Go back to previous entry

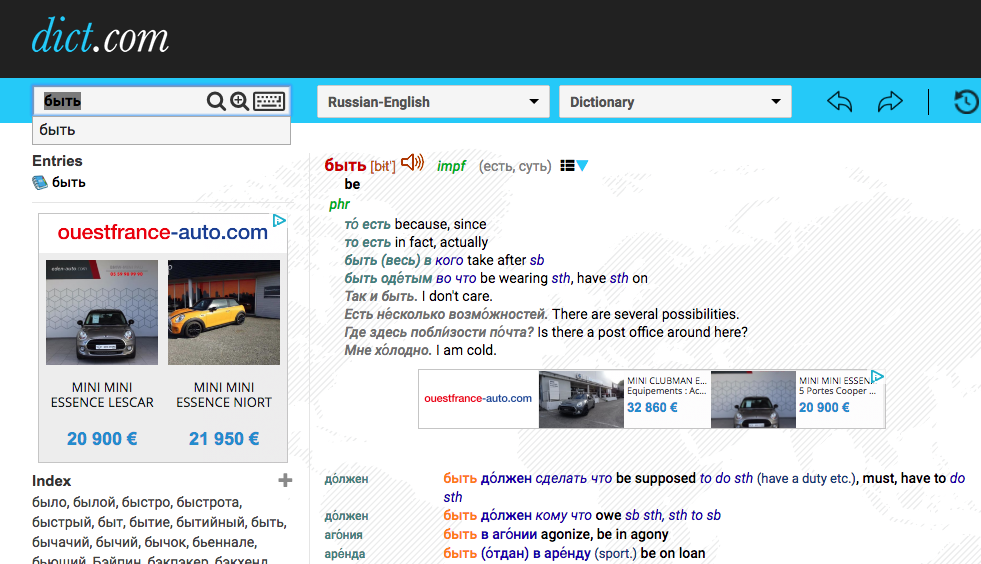pos(840,102)
